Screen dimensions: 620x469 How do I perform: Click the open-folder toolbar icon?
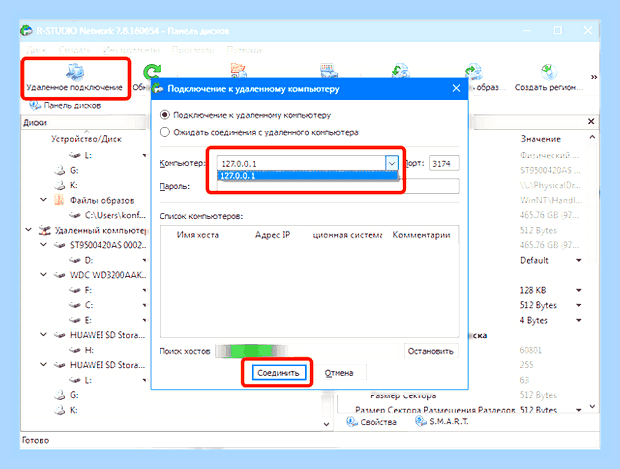tap(239, 70)
